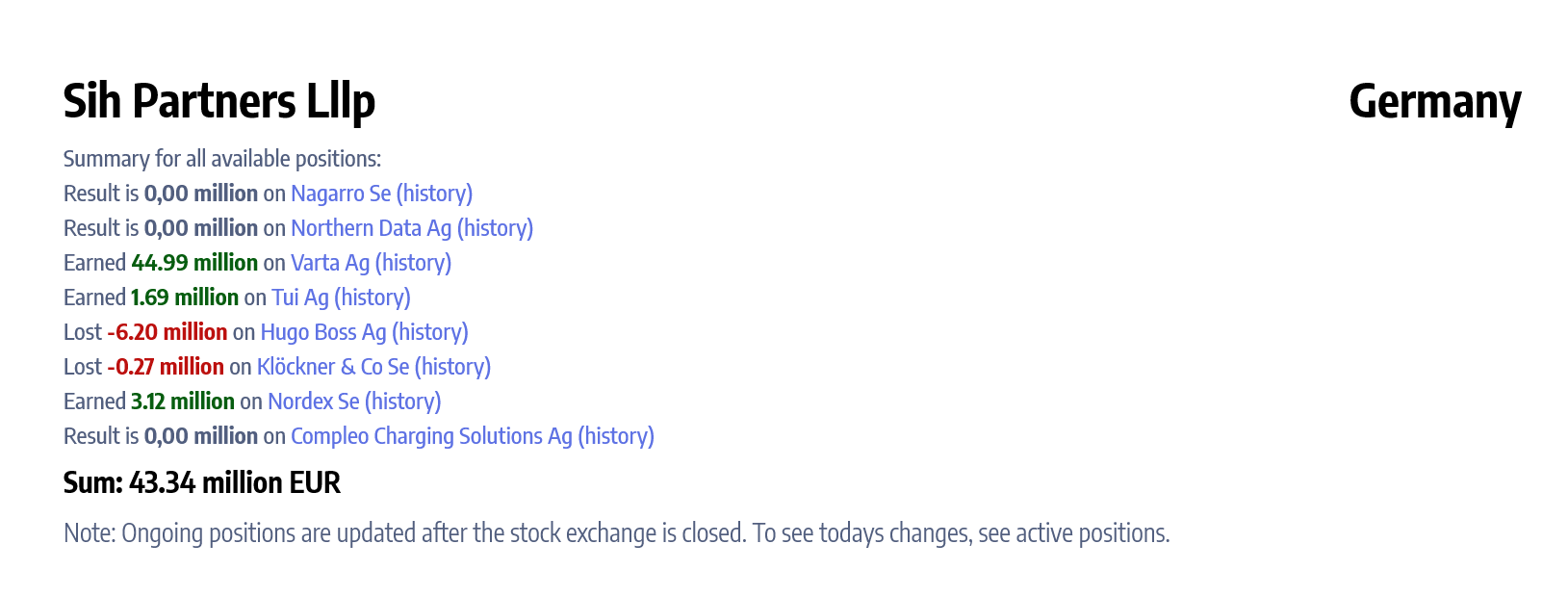
Task: Click history next to Klöckner & Co Se
Action: click(452, 367)
